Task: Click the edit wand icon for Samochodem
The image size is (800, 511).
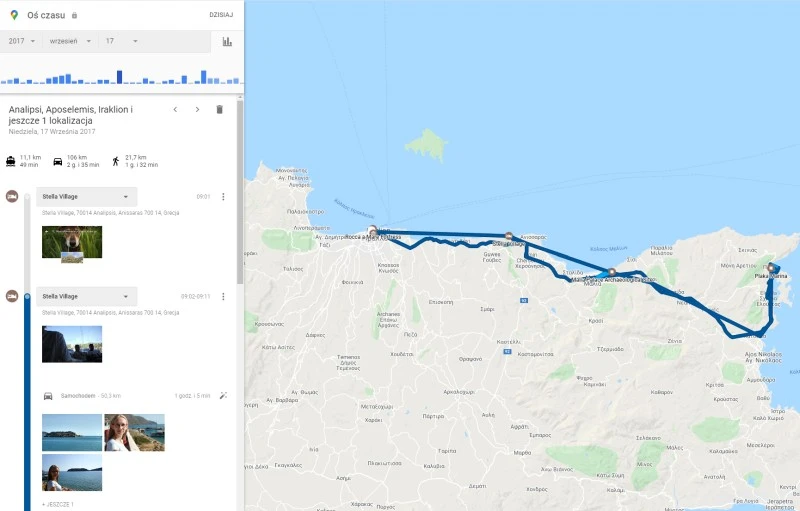Action: 223,396
